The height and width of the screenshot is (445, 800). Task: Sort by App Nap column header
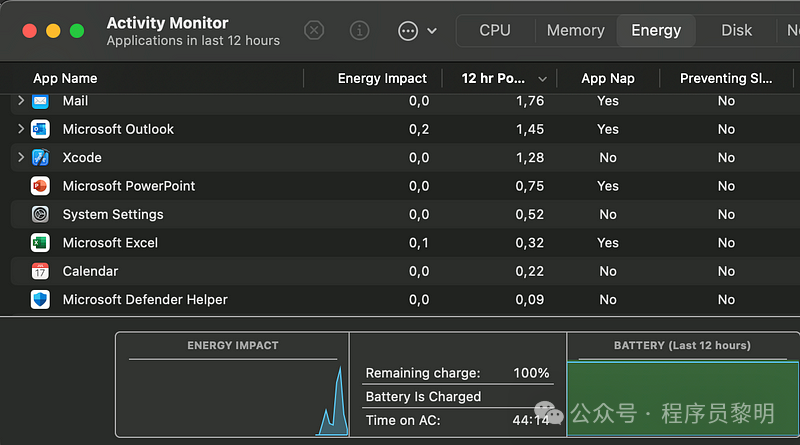pyautogui.click(x=607, y=78)
